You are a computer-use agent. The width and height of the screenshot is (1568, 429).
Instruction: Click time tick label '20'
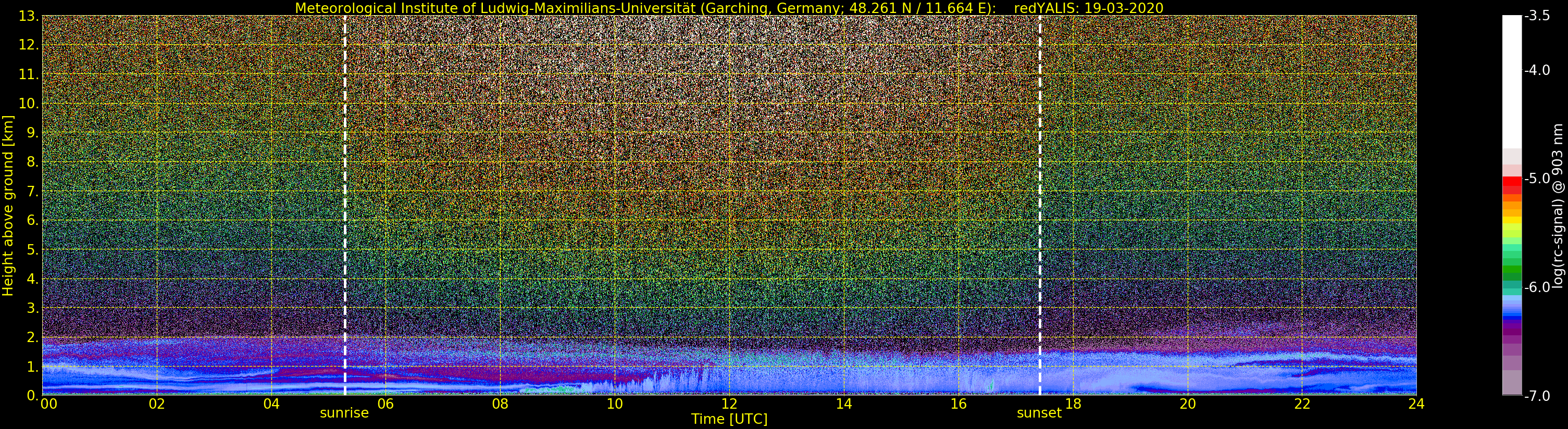coord(1187,403)
